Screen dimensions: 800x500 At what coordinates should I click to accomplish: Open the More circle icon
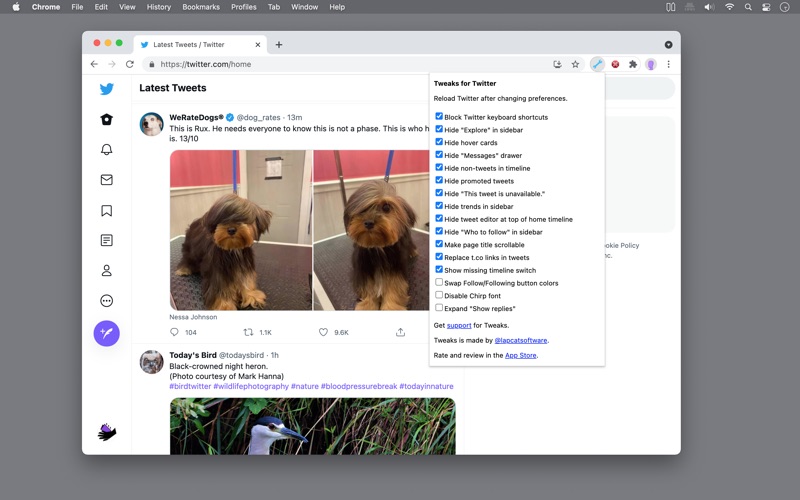[107, 301]
